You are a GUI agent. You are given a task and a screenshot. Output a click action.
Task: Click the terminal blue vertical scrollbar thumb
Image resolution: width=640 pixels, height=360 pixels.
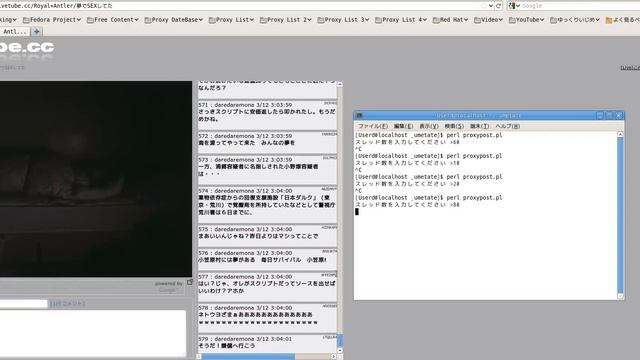tap(620, 215)
